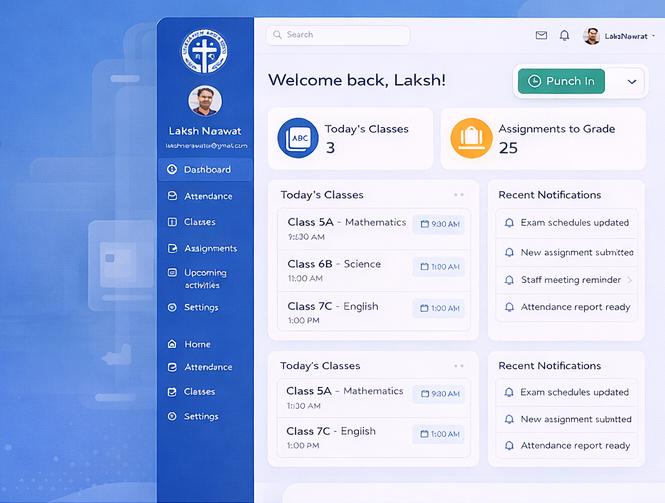This screenshot has height=503, width=665.
Task: Select upper Class 5A - Mathematics row
Action: tap(374, 229)
